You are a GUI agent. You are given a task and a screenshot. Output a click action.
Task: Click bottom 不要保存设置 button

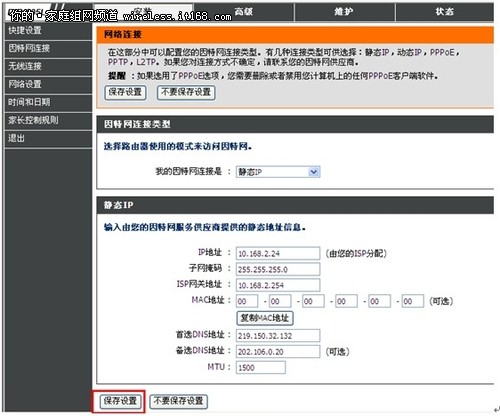178,401
